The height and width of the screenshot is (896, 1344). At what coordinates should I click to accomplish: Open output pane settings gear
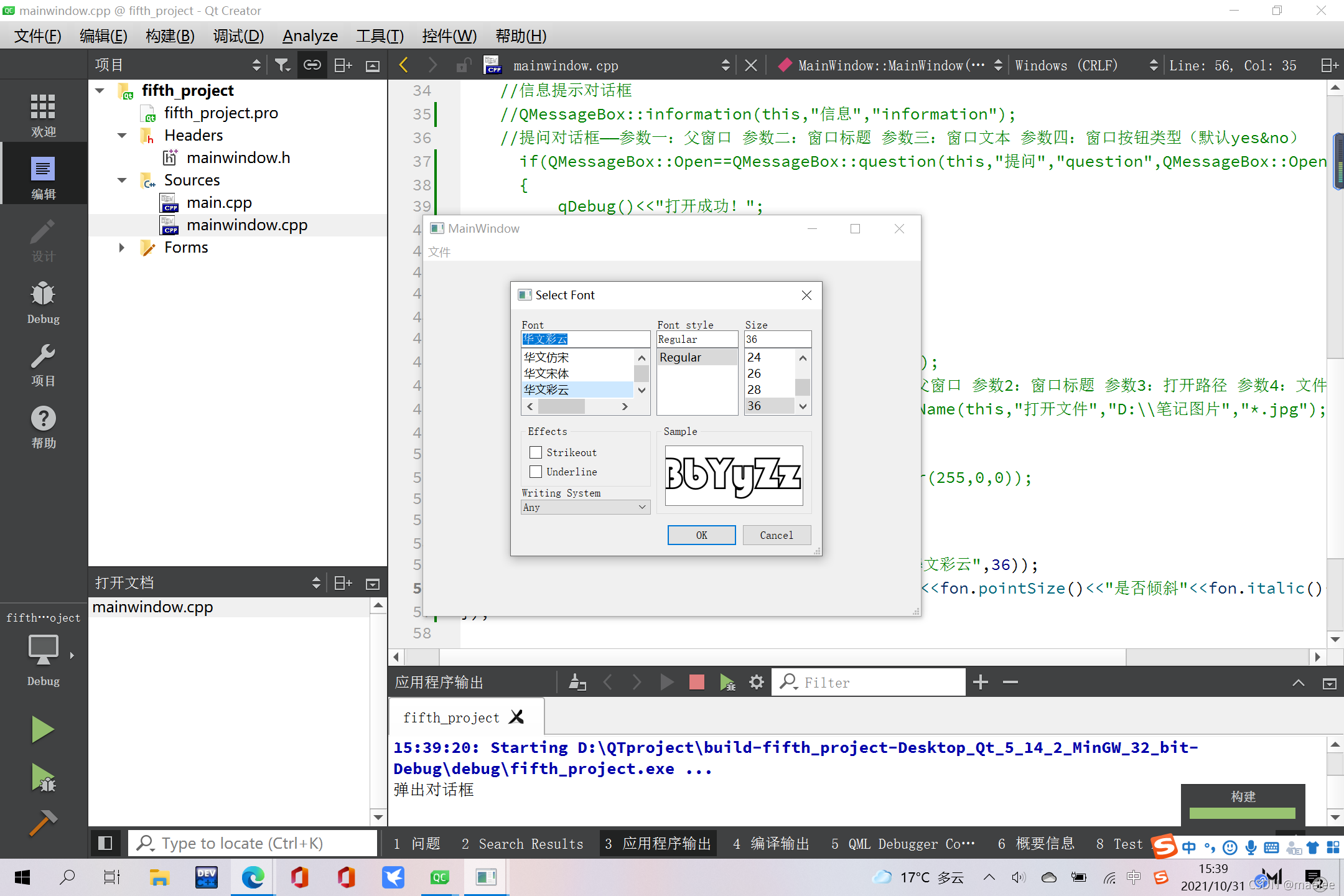pyautogui.click(x=757, y=682)
